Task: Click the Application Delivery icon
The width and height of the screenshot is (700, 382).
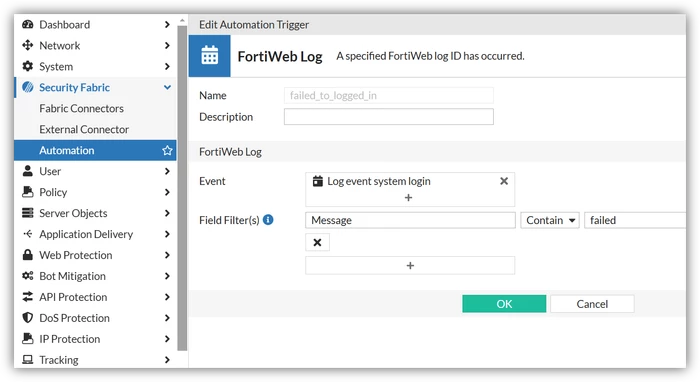Action: coord(28,234)
